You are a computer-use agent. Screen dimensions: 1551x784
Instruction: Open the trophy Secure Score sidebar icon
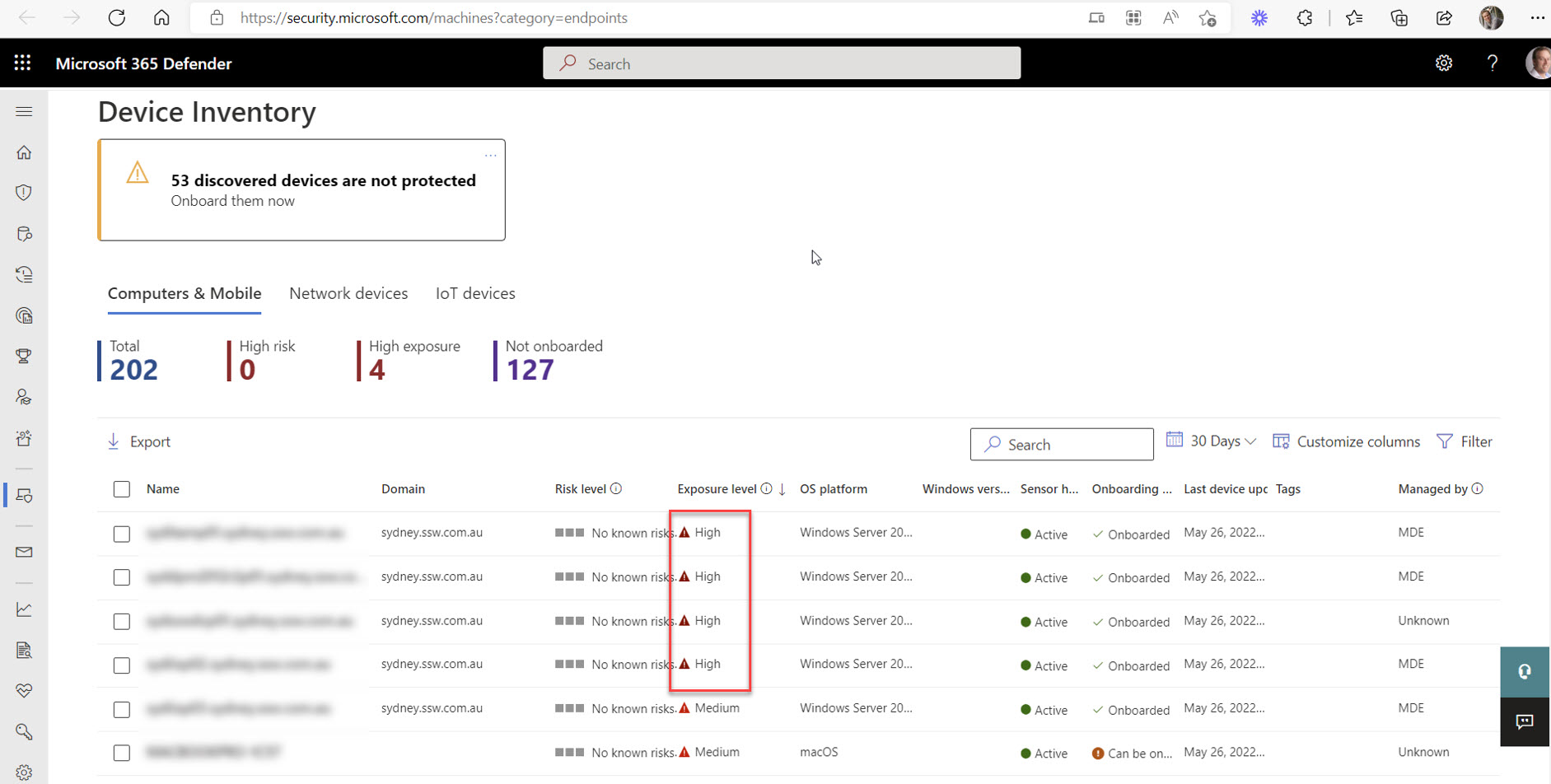(24, 356)
